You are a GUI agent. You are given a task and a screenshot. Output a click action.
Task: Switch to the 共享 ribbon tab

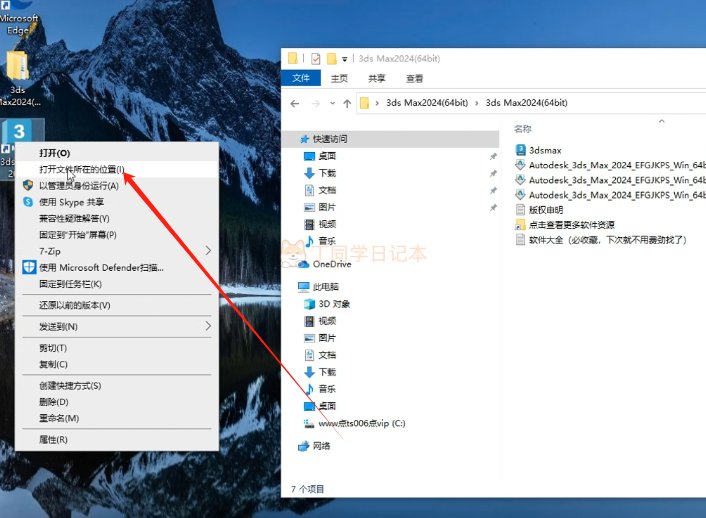point(377,78)
